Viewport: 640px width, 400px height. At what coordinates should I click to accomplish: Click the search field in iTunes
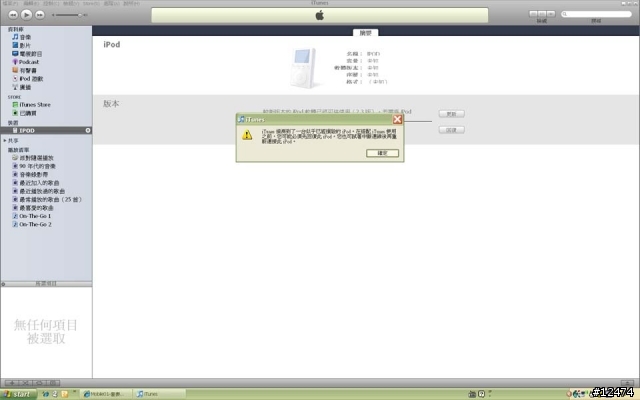(596, 14)
